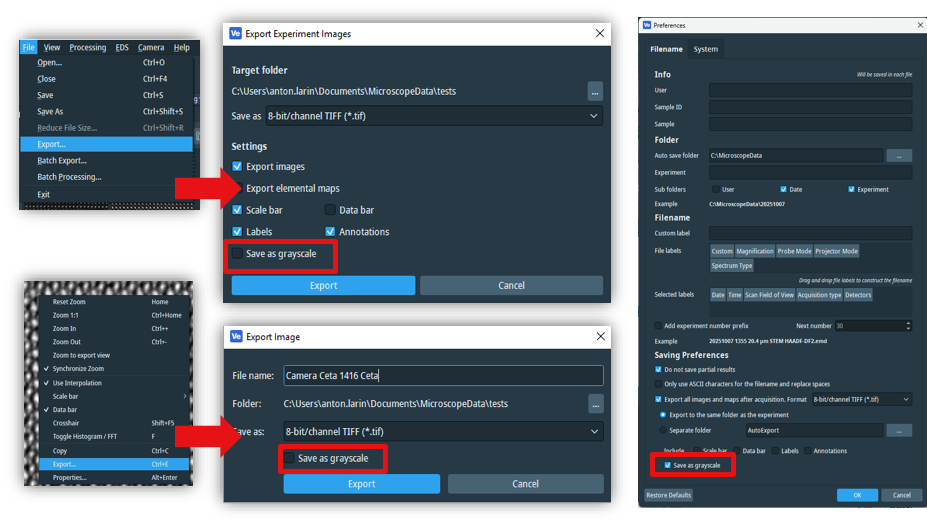Select Magnification file label
927x522 pixels.
click(755, 251)
